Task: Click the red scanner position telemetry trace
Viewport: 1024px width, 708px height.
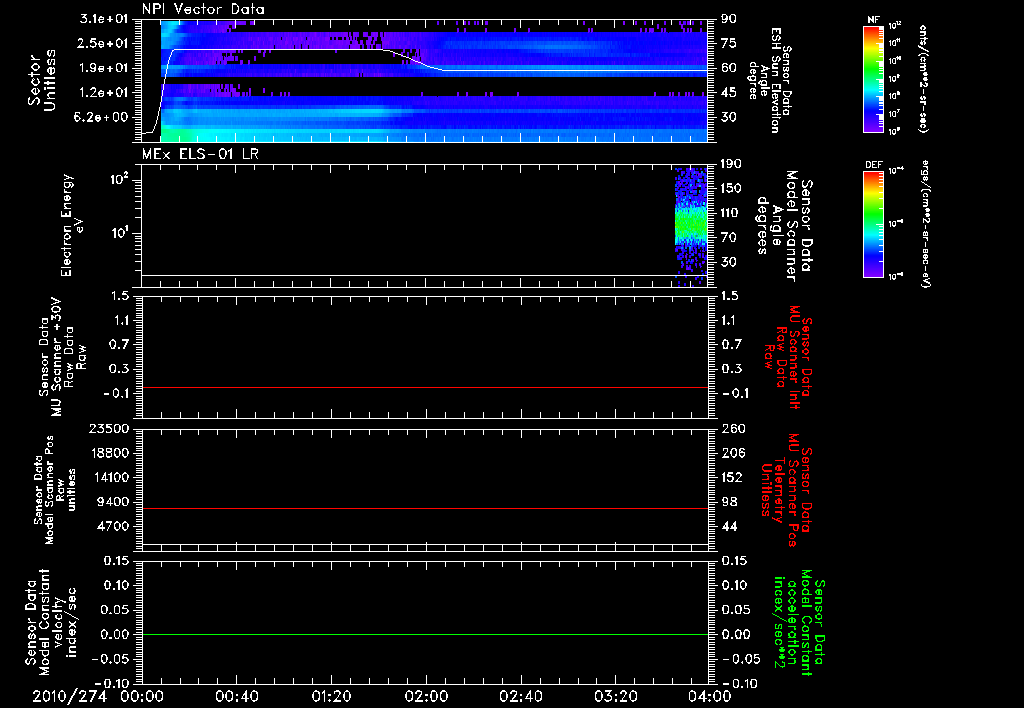Action: (x=425, y=508)
